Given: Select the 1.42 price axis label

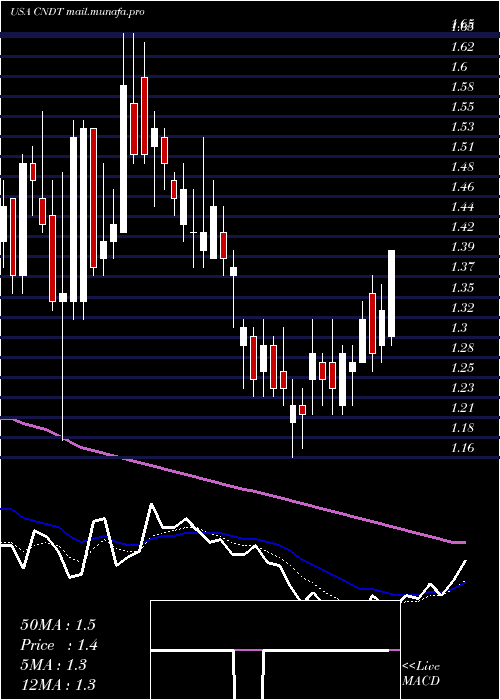Looking at the screenshot, I should point(462,227).
